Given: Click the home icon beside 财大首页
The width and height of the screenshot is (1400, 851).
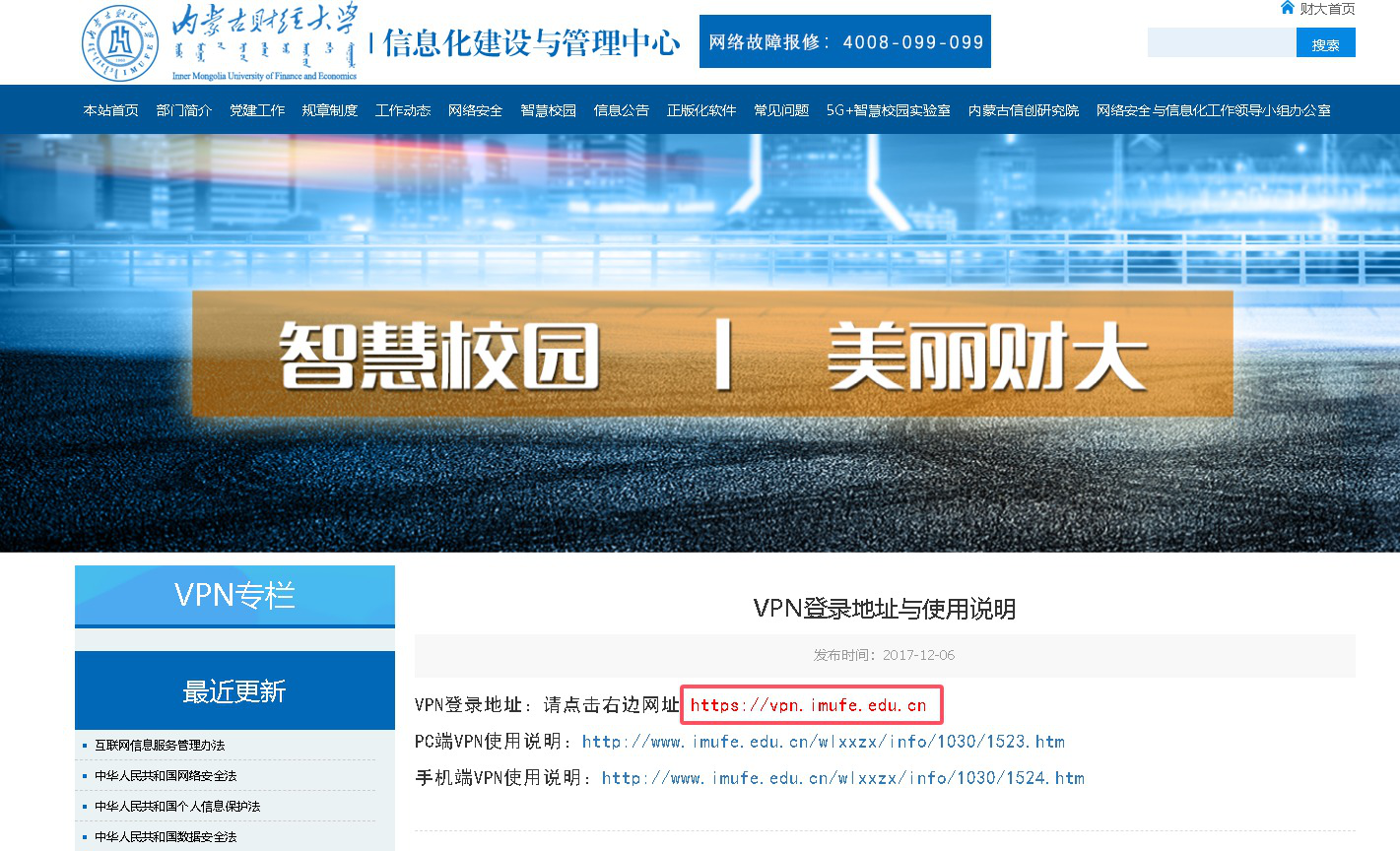Looking at the screenshot, I should tap(1287, 8).
